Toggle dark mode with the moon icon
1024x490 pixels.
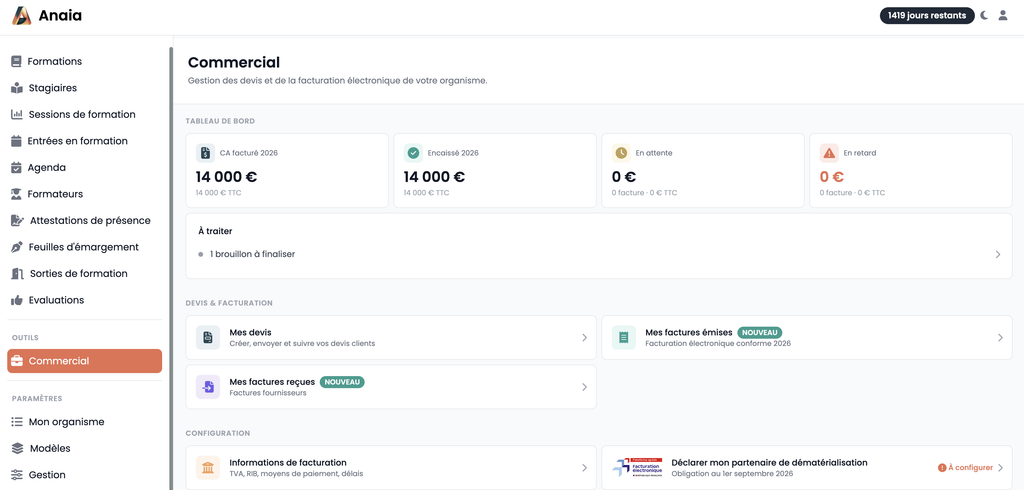984,16
